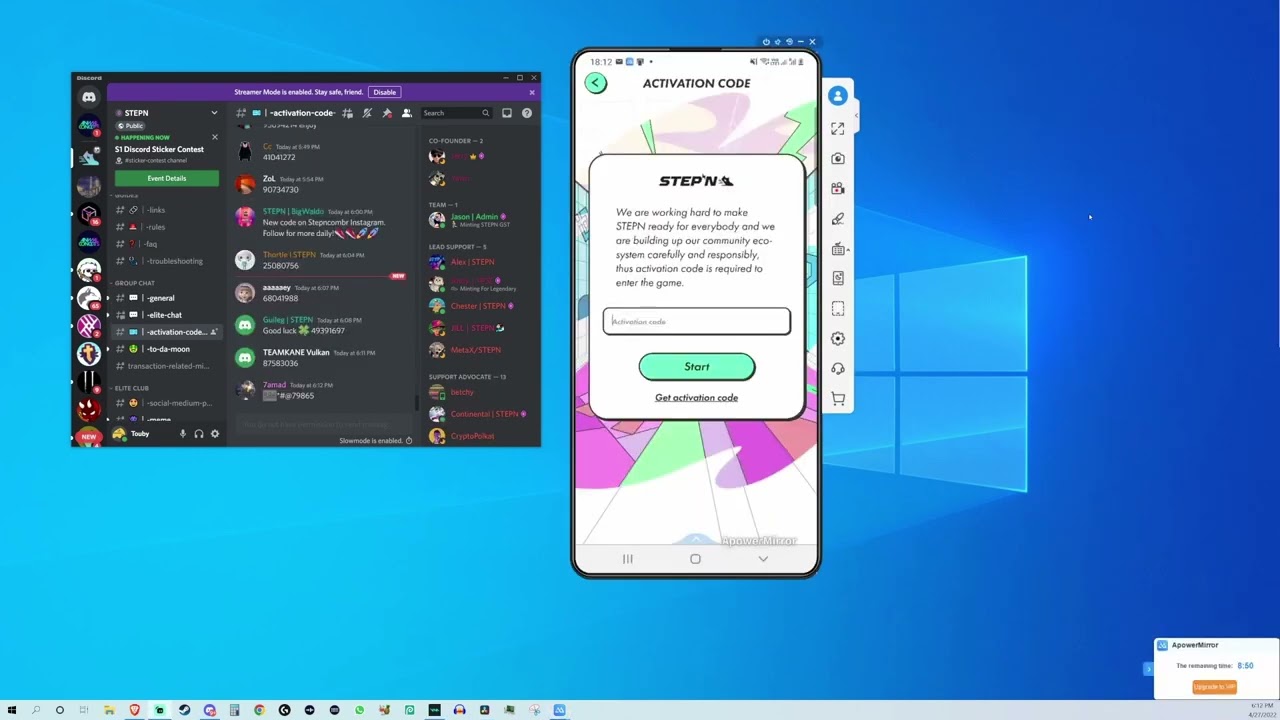Viewport: 1280px width, 720px height.
Task: Click the ApowerMirror phone screen rotation icon
Action: point(838,278)
